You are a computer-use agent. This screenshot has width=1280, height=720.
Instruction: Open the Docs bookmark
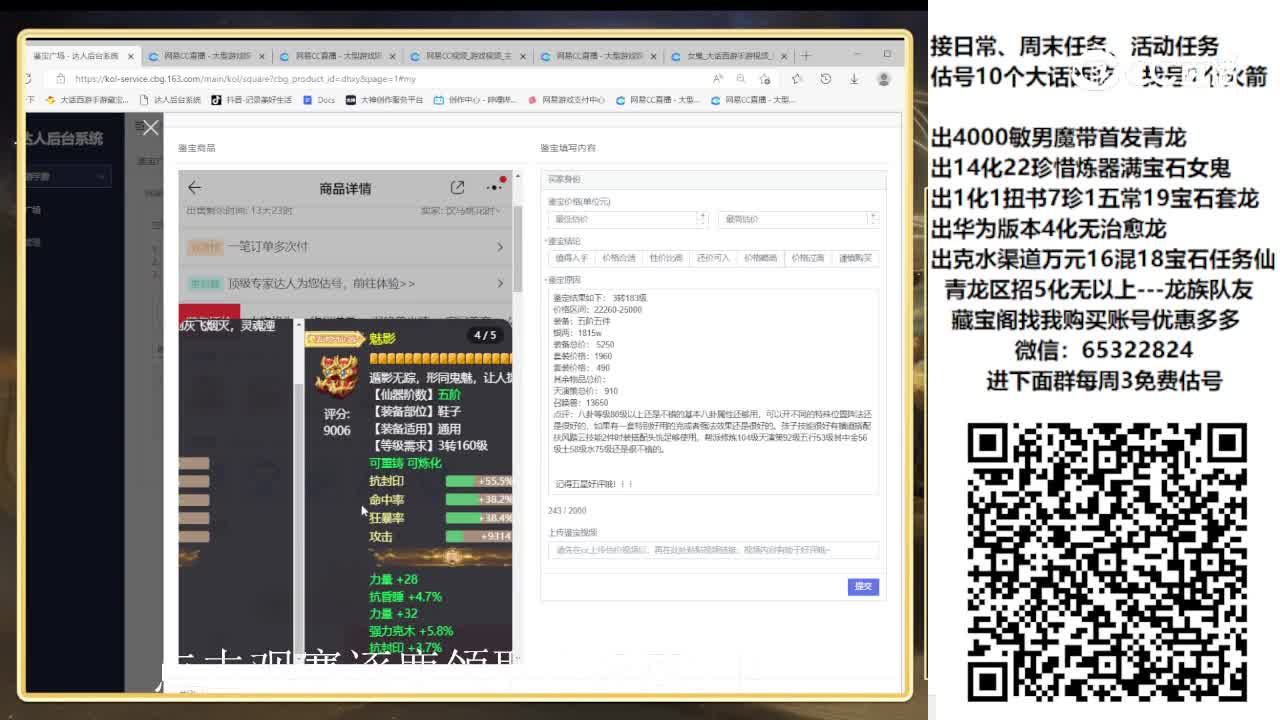(x=319, y=100)
